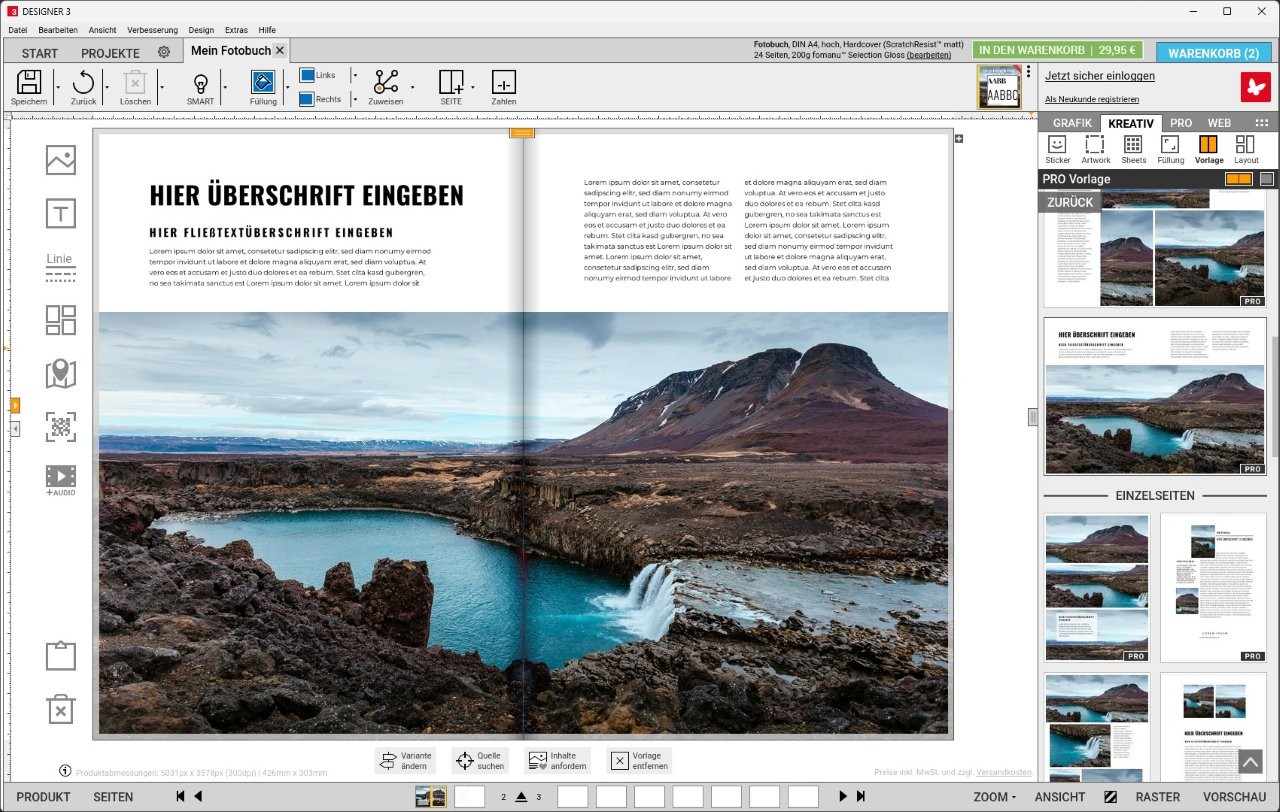Select the Rechts fill color swatch
The height and width of the screenshot is (812, 1280).
pyautogui.click(x=308, y=99)
